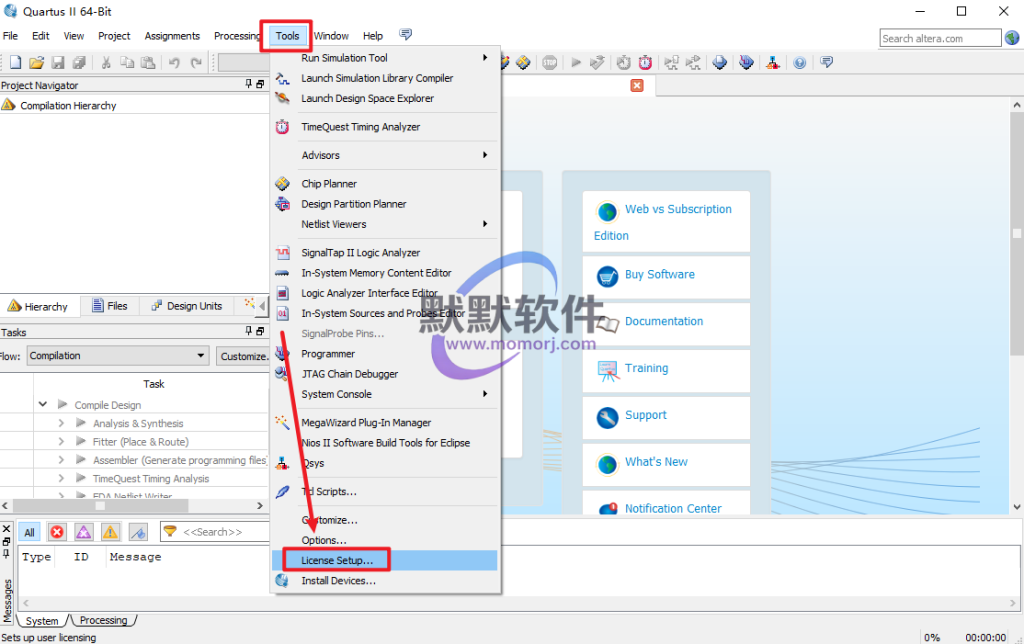Open the Flow Compilation dropdown
The height and width of the screenshot is (644, 1024).
click(x=118, y=356)
